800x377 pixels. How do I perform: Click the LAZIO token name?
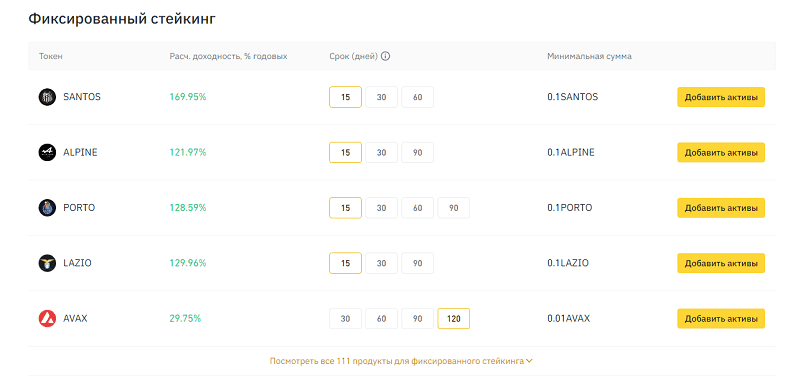77,263
